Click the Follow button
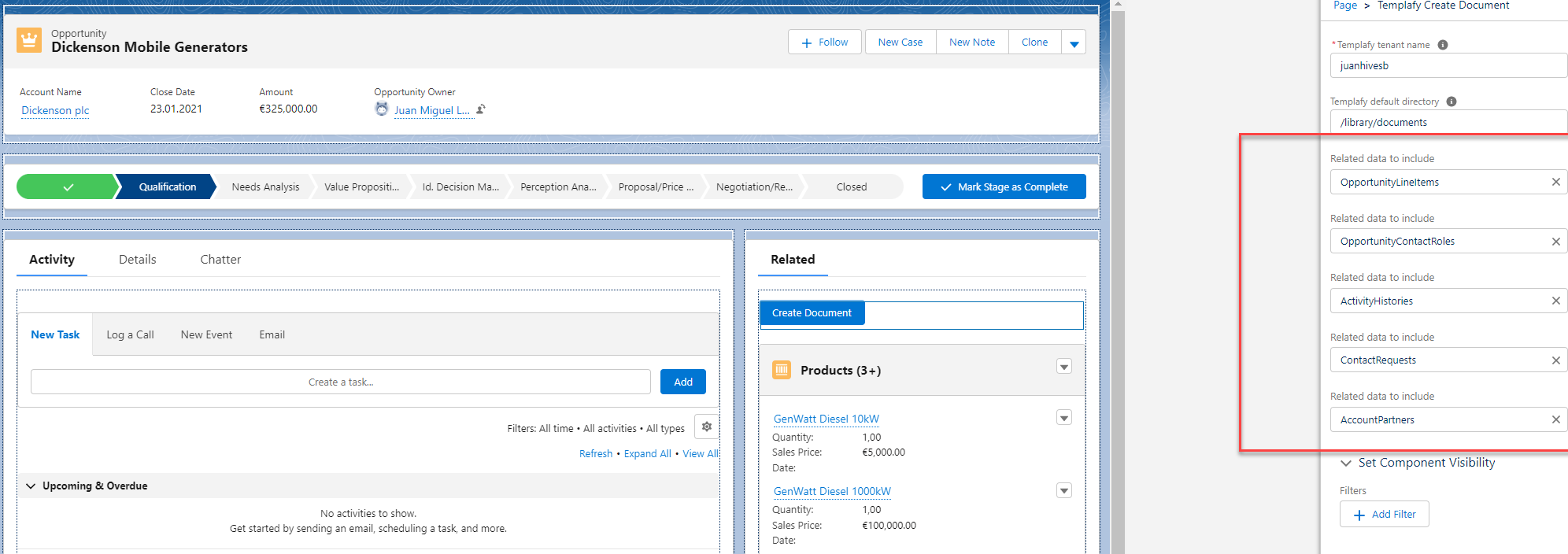This screenshot has height=554, width=1568. (824, 42)
